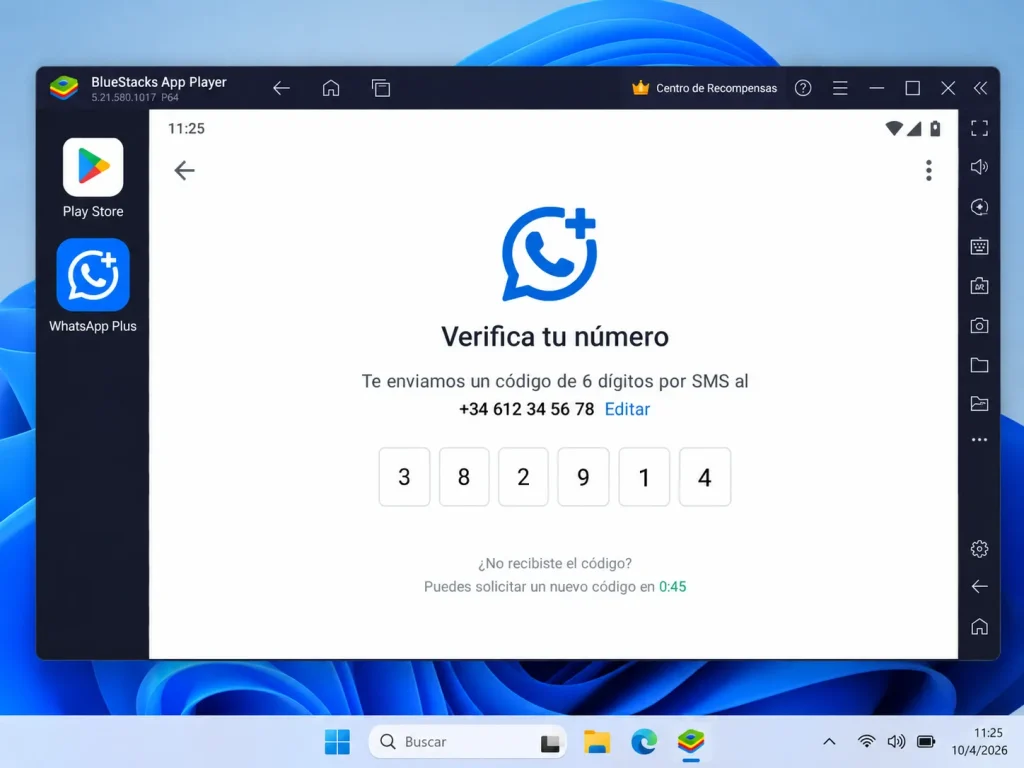
Task: Click the lock cursor icon
Action: pyautogui.click(x=979, y=207)
